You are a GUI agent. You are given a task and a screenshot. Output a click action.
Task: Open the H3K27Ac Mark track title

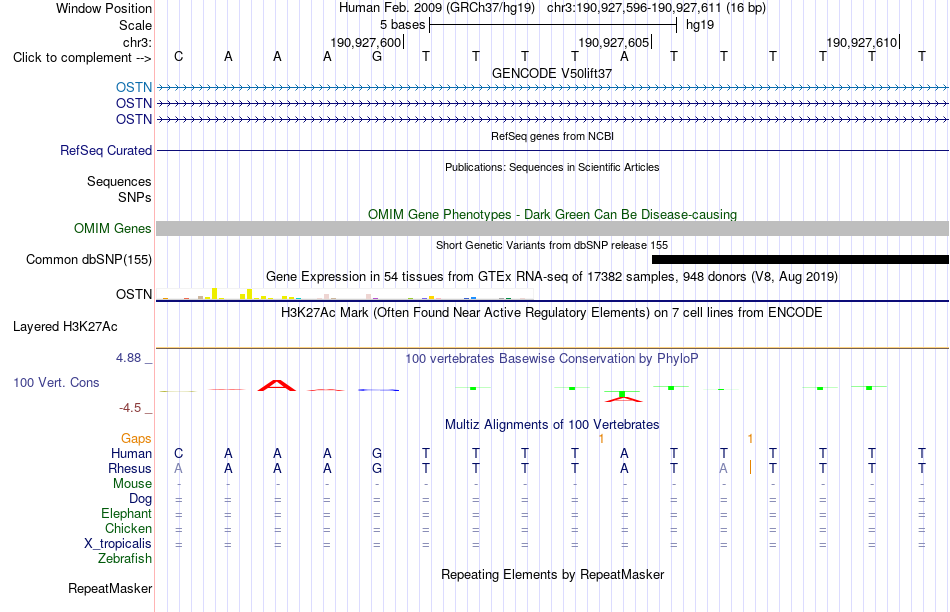tap(552, 313)
